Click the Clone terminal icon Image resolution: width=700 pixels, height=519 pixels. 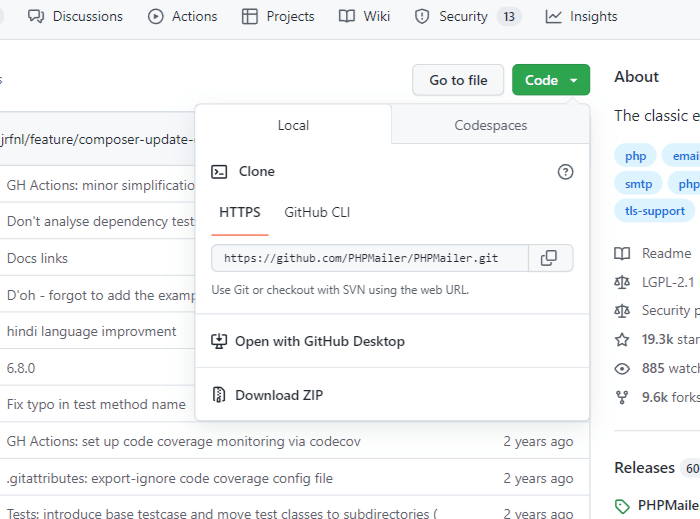[x=219, y=172]
